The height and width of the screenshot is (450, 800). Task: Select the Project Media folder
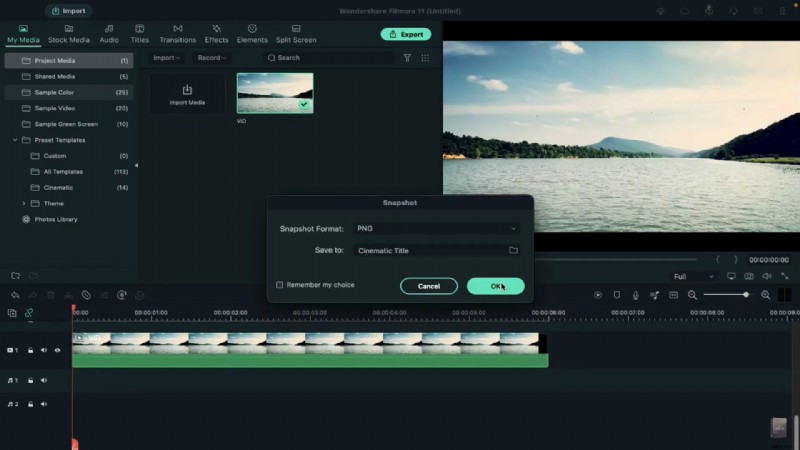[69, 60]
